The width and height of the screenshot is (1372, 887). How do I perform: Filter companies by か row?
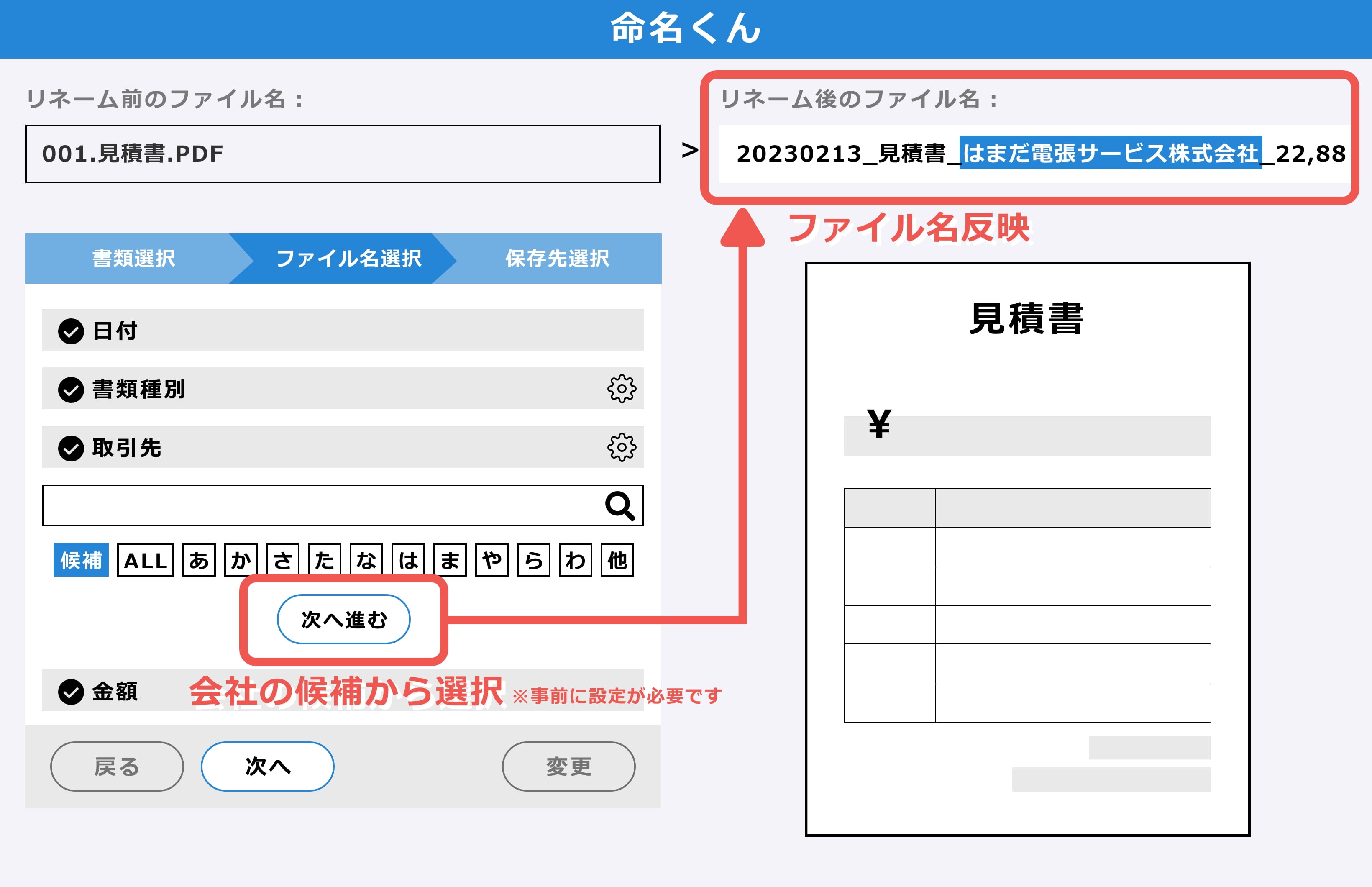[241, 560]
